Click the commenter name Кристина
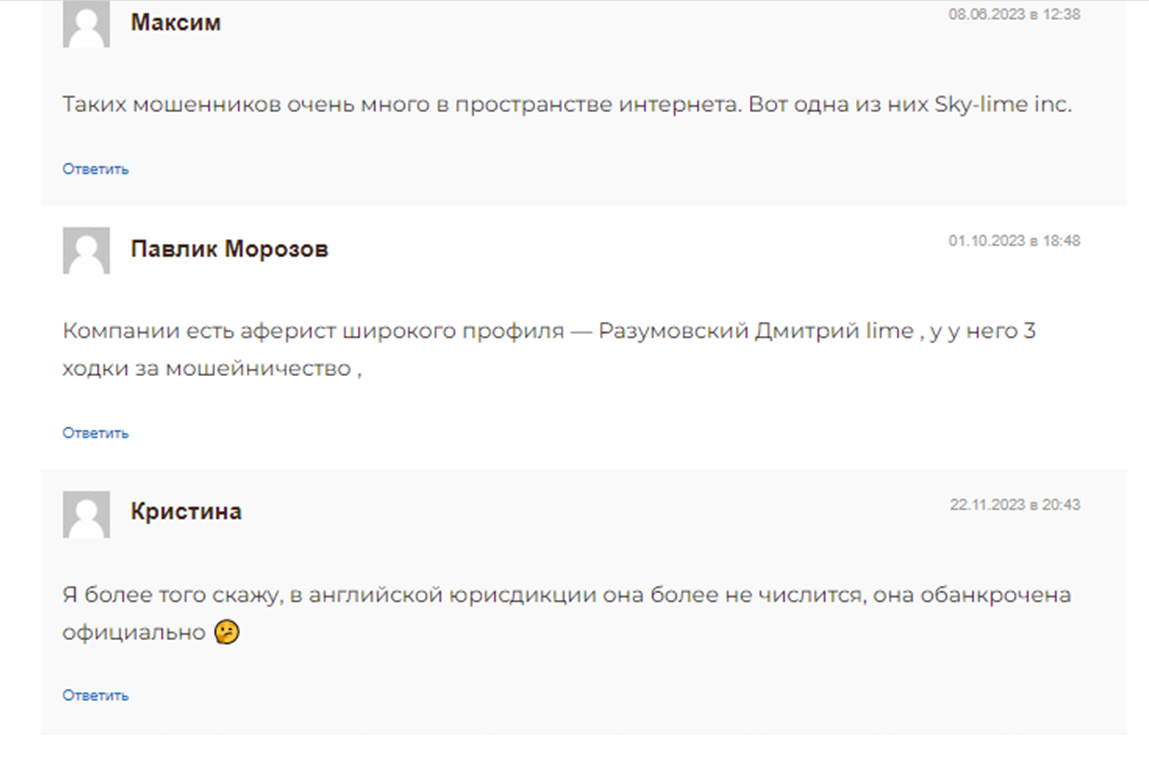This screenshot has height=763, width=1149. (x=186, y=511)
